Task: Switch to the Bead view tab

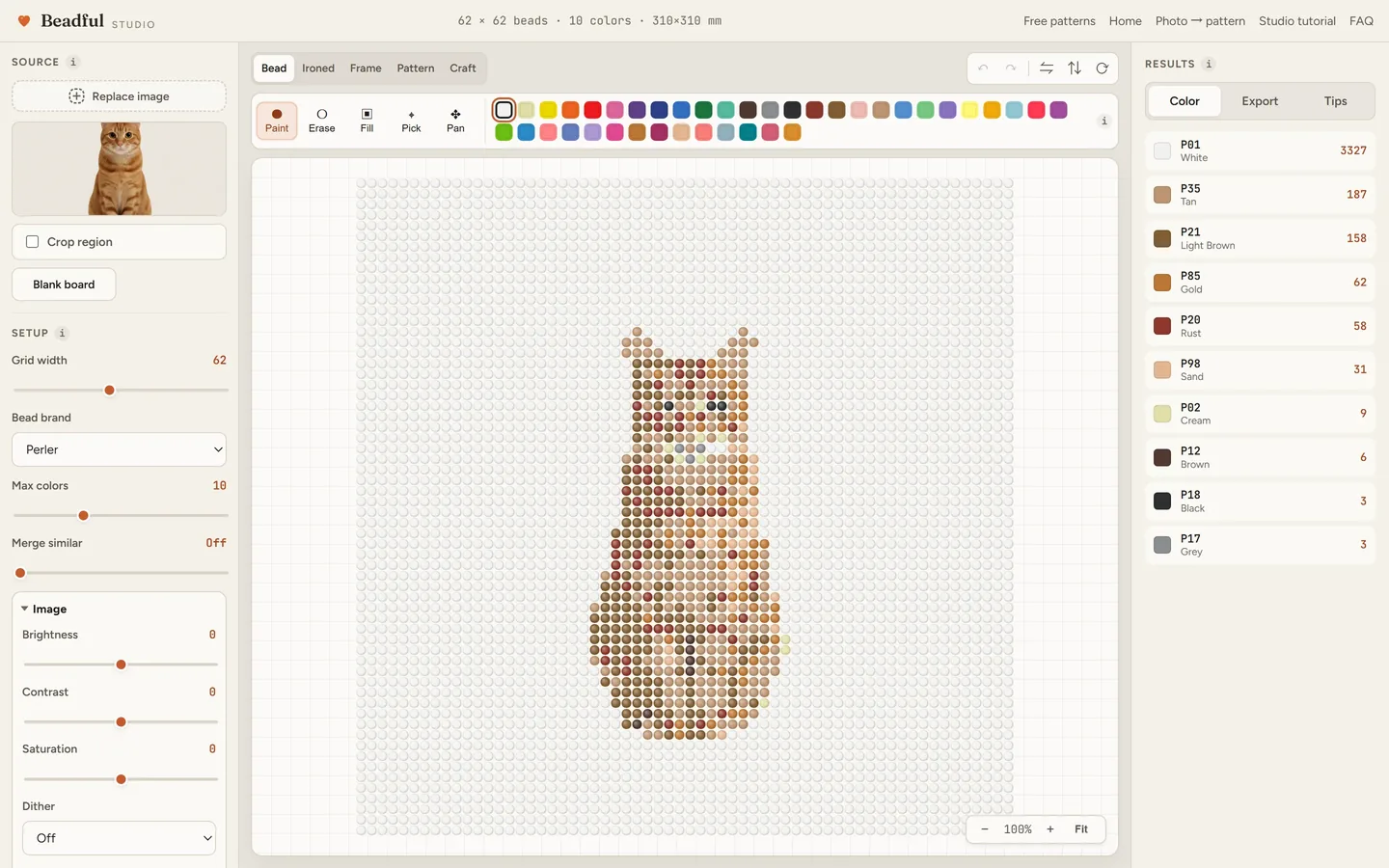Action: coord(274,68)
